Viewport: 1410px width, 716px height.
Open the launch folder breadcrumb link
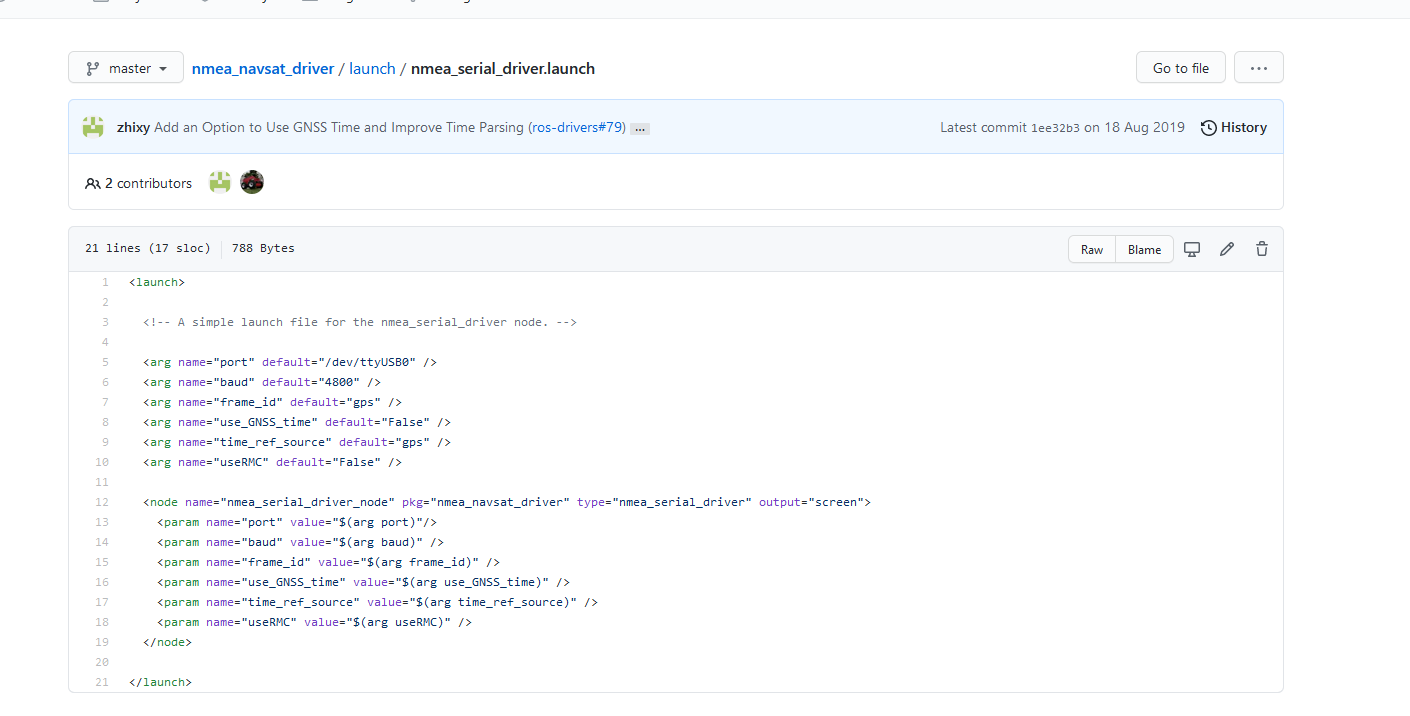point(372,68)
